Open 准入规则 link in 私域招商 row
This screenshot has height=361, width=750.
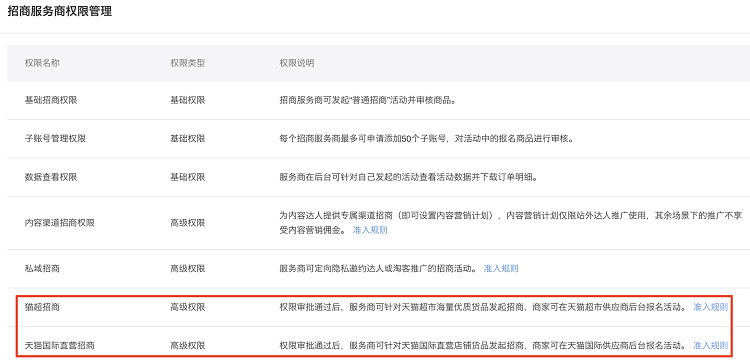[x=501, y=268]
